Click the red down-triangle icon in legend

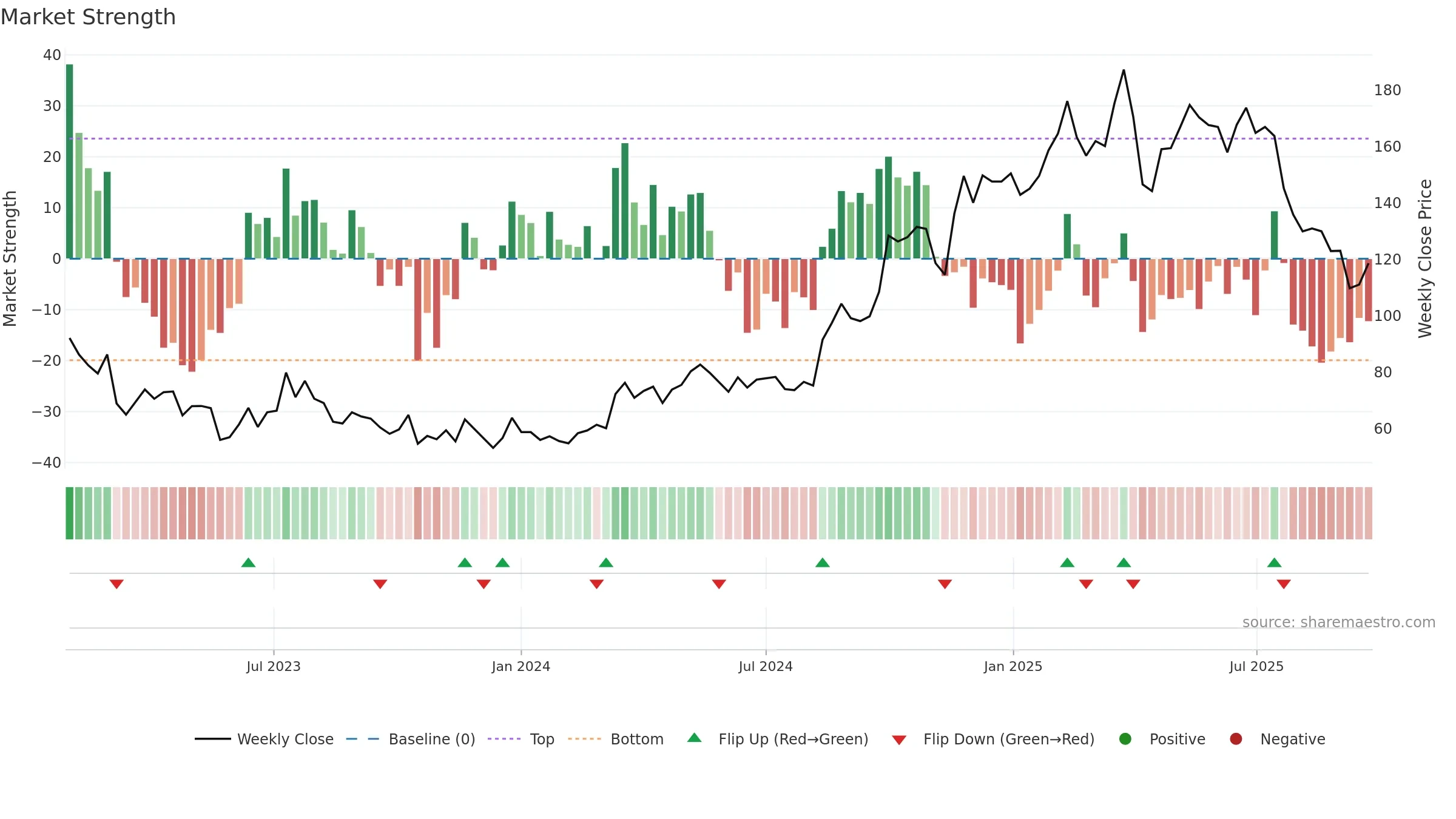[x=900, y=740]
